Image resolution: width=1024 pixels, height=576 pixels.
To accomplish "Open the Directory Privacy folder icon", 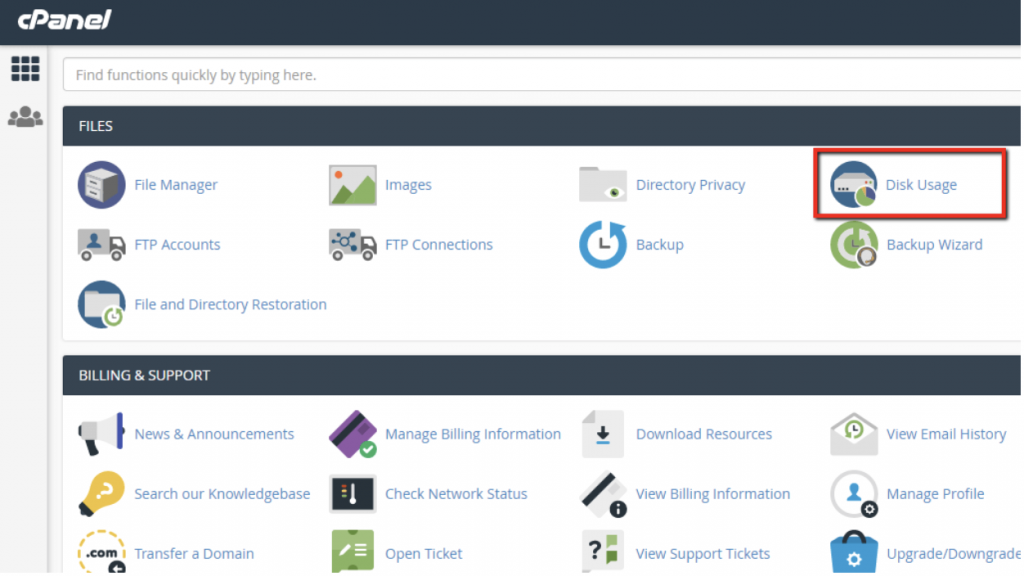I will [603, 184].
